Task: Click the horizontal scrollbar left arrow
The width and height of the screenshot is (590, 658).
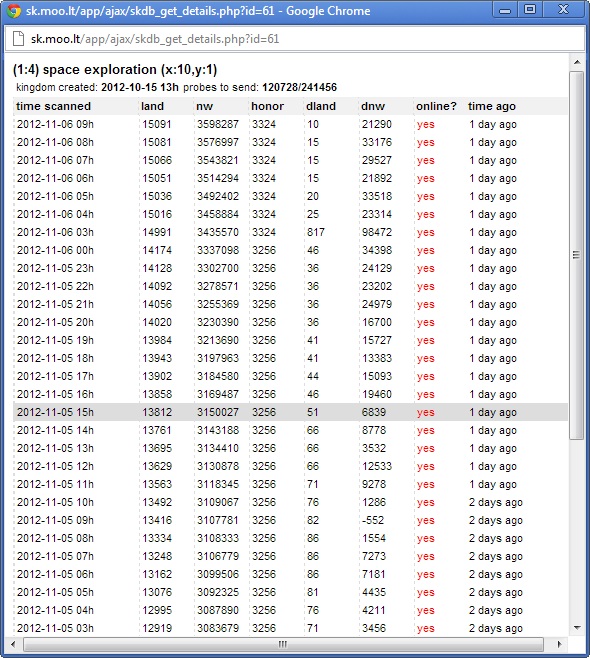Action: [13, 644]
